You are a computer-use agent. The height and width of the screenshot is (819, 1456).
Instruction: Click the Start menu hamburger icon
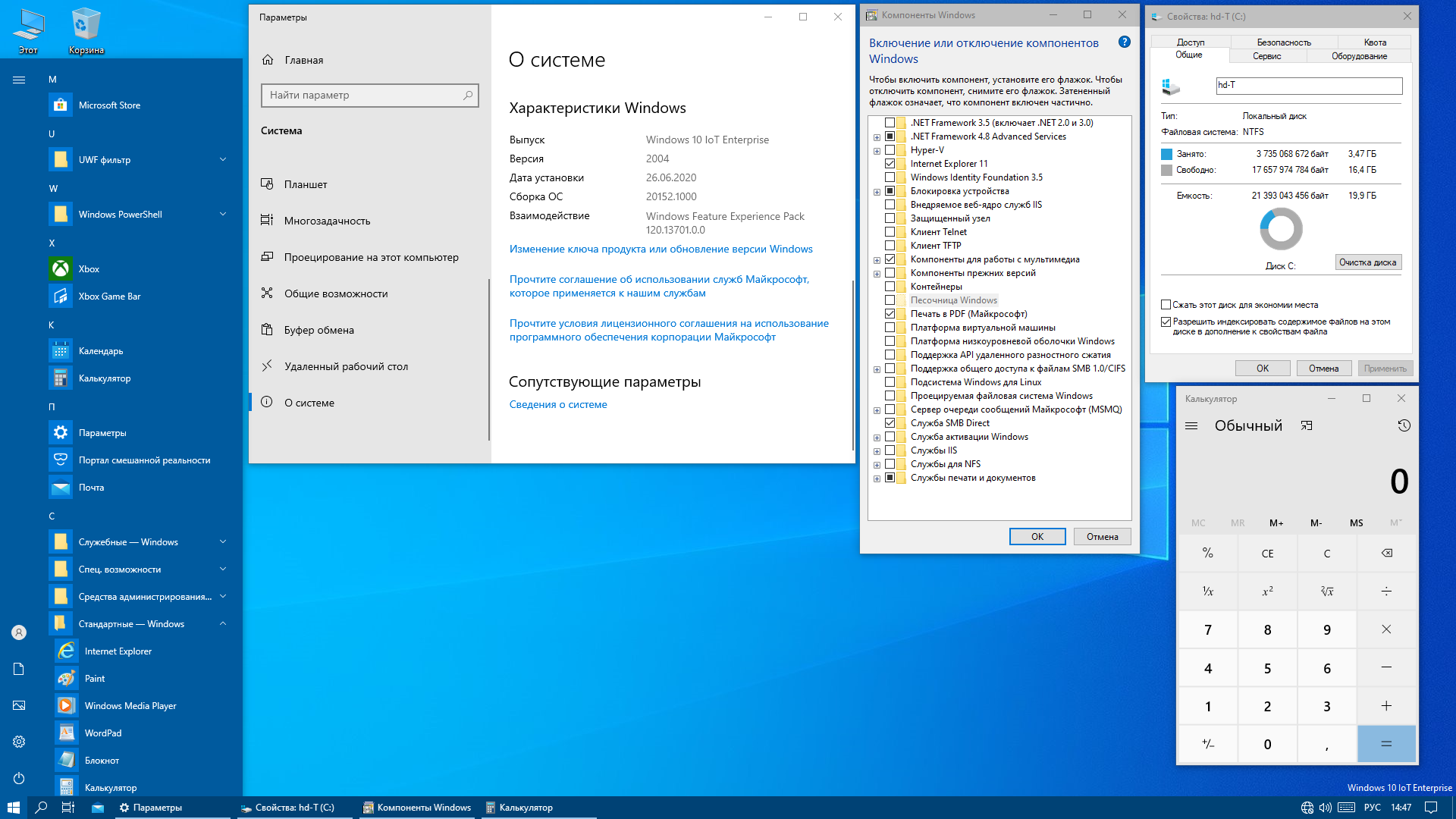(19, 80)
